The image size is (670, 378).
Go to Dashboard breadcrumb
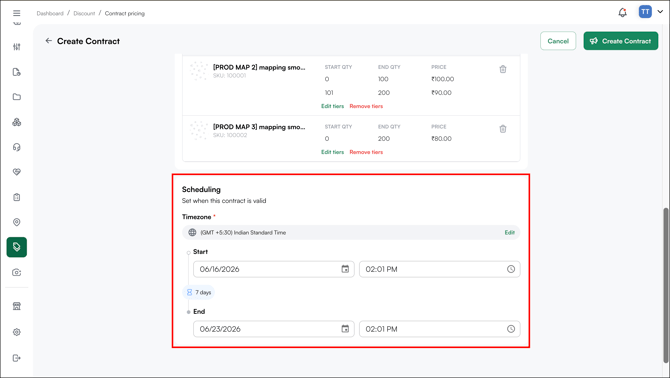(x=50, y=13)
